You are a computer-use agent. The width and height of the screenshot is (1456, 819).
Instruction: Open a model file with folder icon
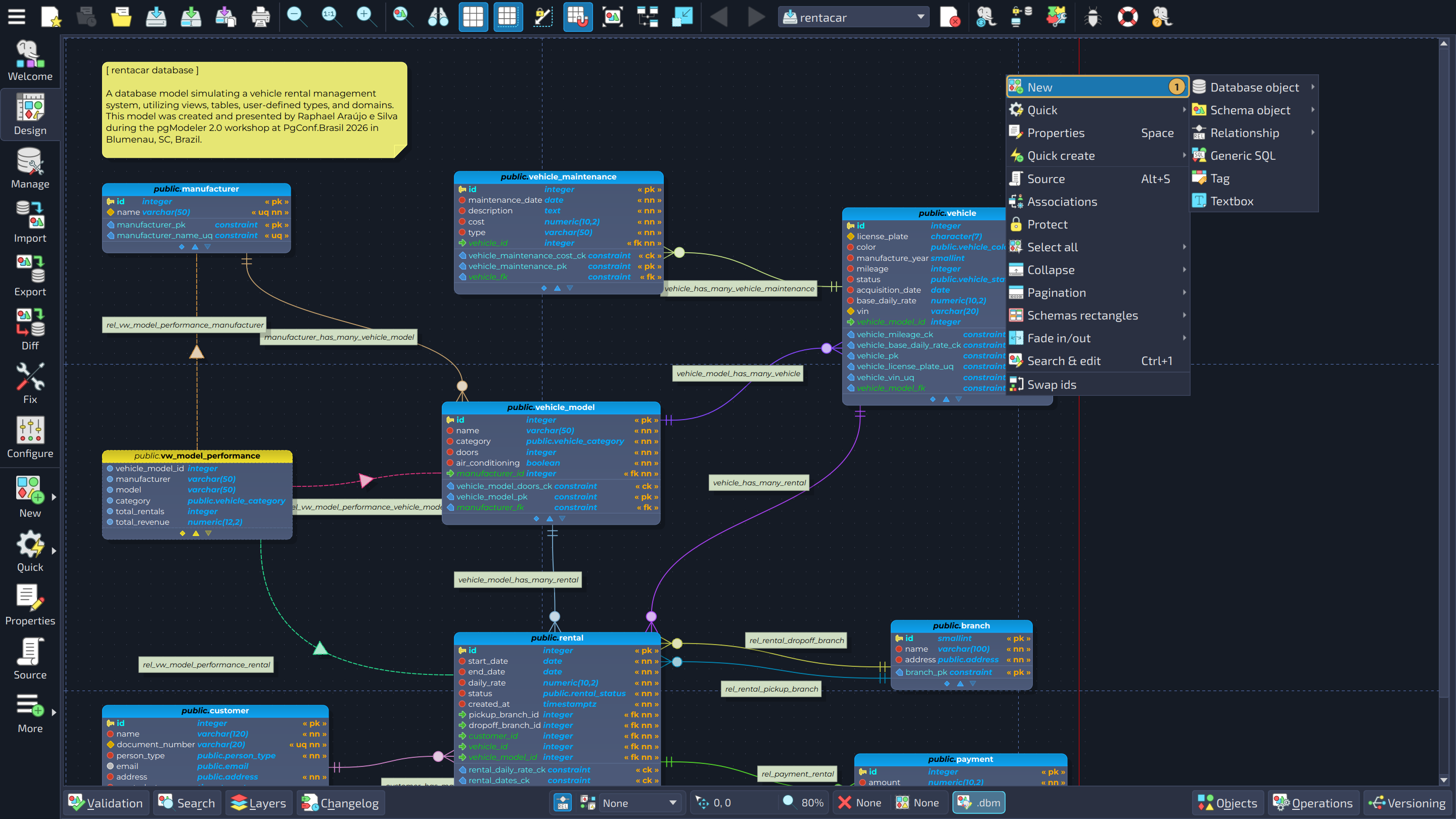click(121, 17)
